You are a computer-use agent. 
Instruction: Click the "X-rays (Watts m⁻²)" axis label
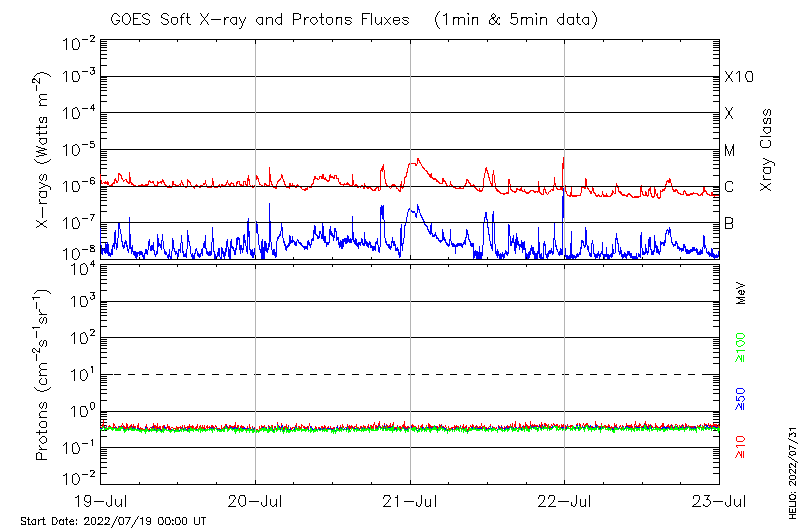(43, 150)
